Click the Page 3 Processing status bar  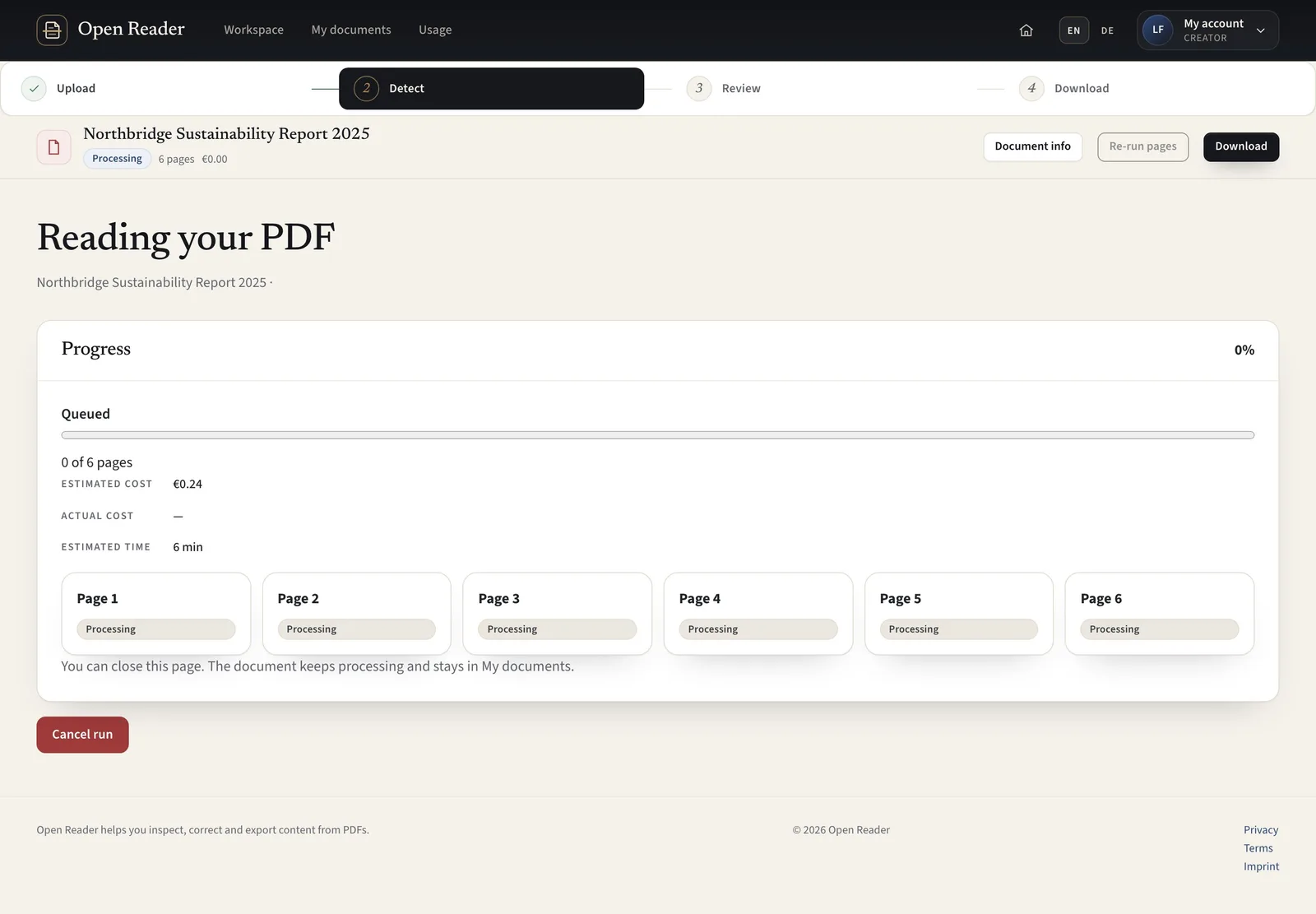(x=557, y=629)
